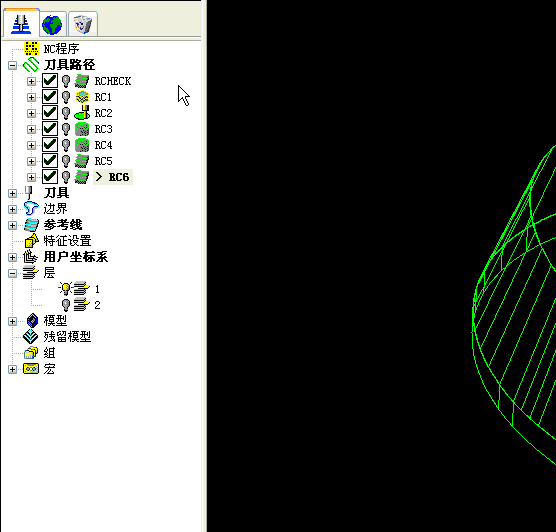Open the globe browser tab

(x=52, y=24)
